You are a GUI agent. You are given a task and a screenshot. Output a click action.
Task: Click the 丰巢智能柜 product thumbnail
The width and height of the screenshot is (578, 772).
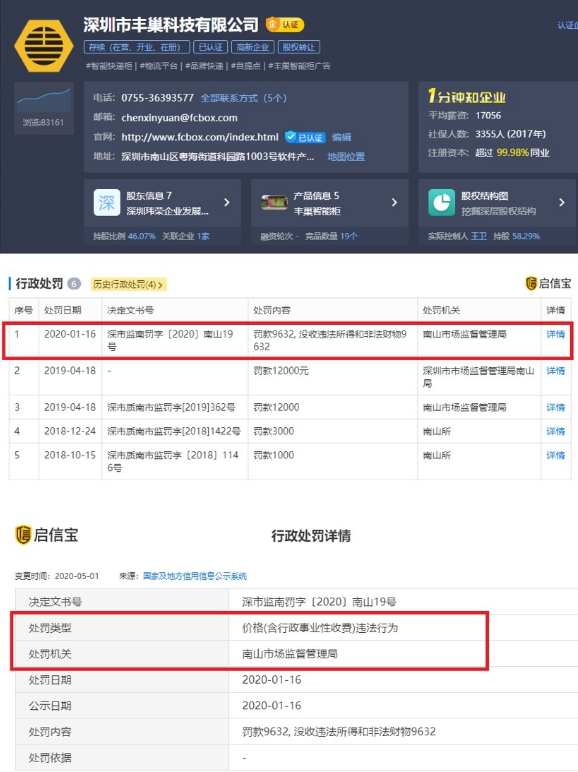tap(274, 202)
